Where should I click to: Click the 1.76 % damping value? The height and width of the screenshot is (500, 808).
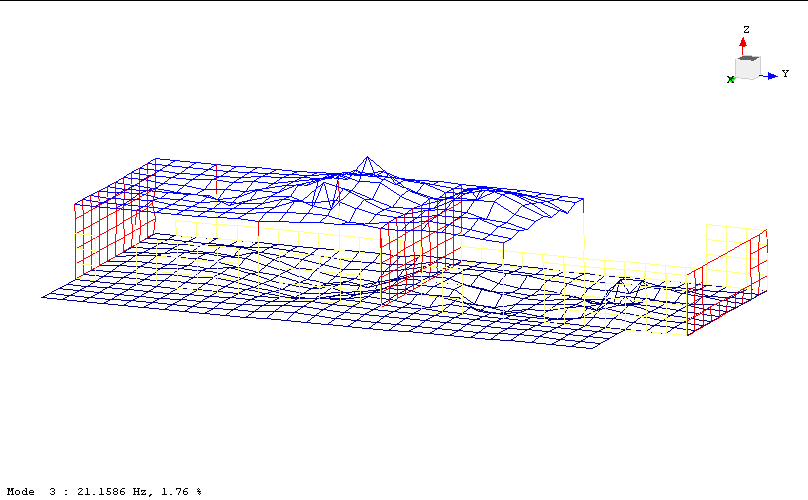182,492
